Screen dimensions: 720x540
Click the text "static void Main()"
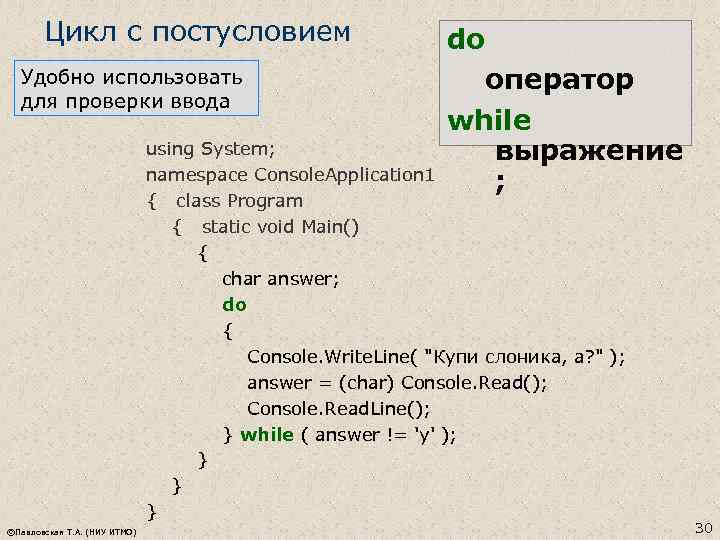click(280, 227)
